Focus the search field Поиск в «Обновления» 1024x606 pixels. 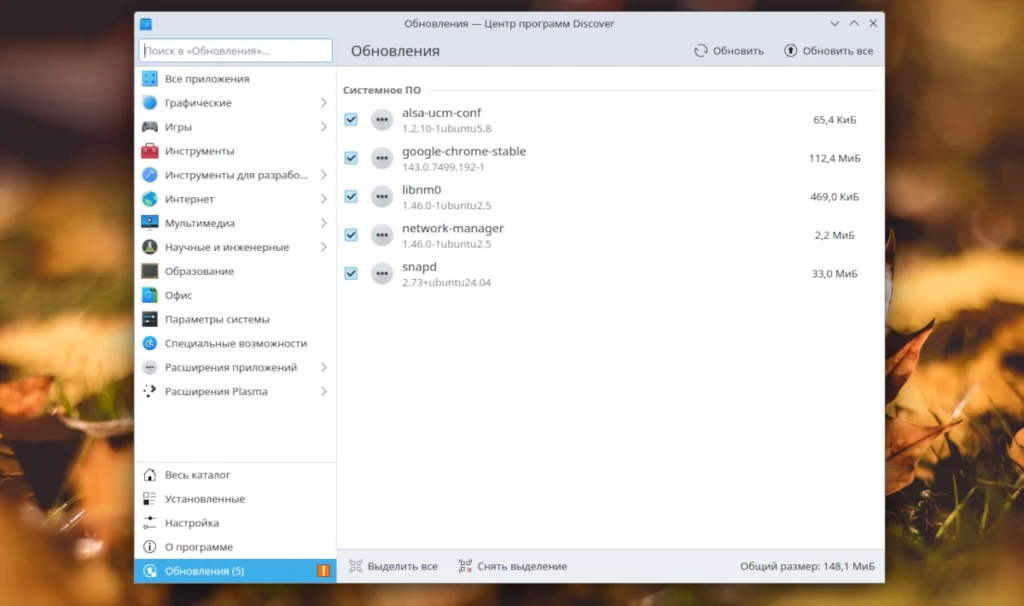pos(235,50)
